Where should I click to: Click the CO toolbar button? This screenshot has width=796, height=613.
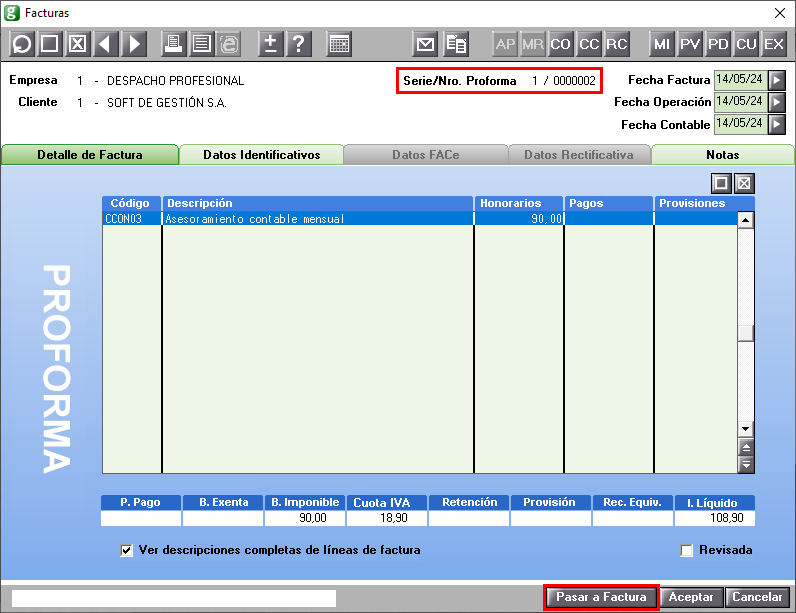(x=560, y=44)
